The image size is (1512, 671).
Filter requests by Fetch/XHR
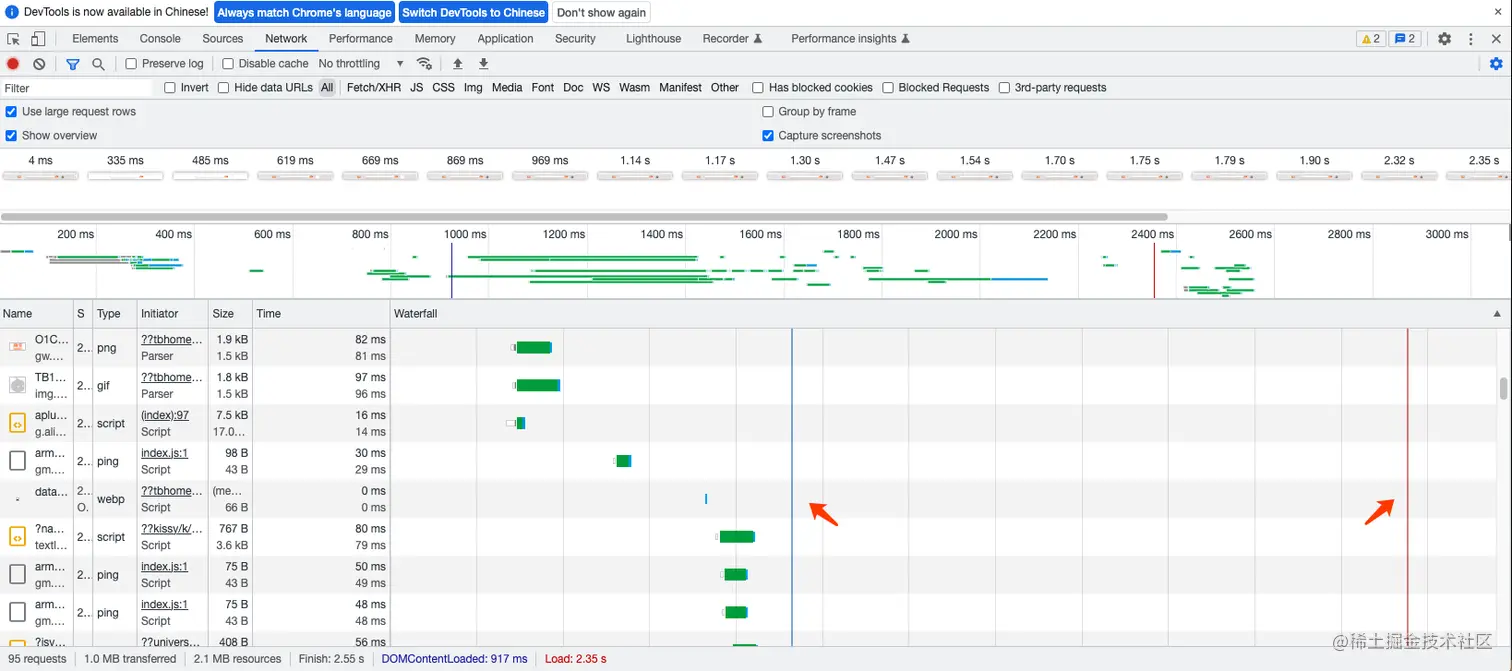point(374,88)
